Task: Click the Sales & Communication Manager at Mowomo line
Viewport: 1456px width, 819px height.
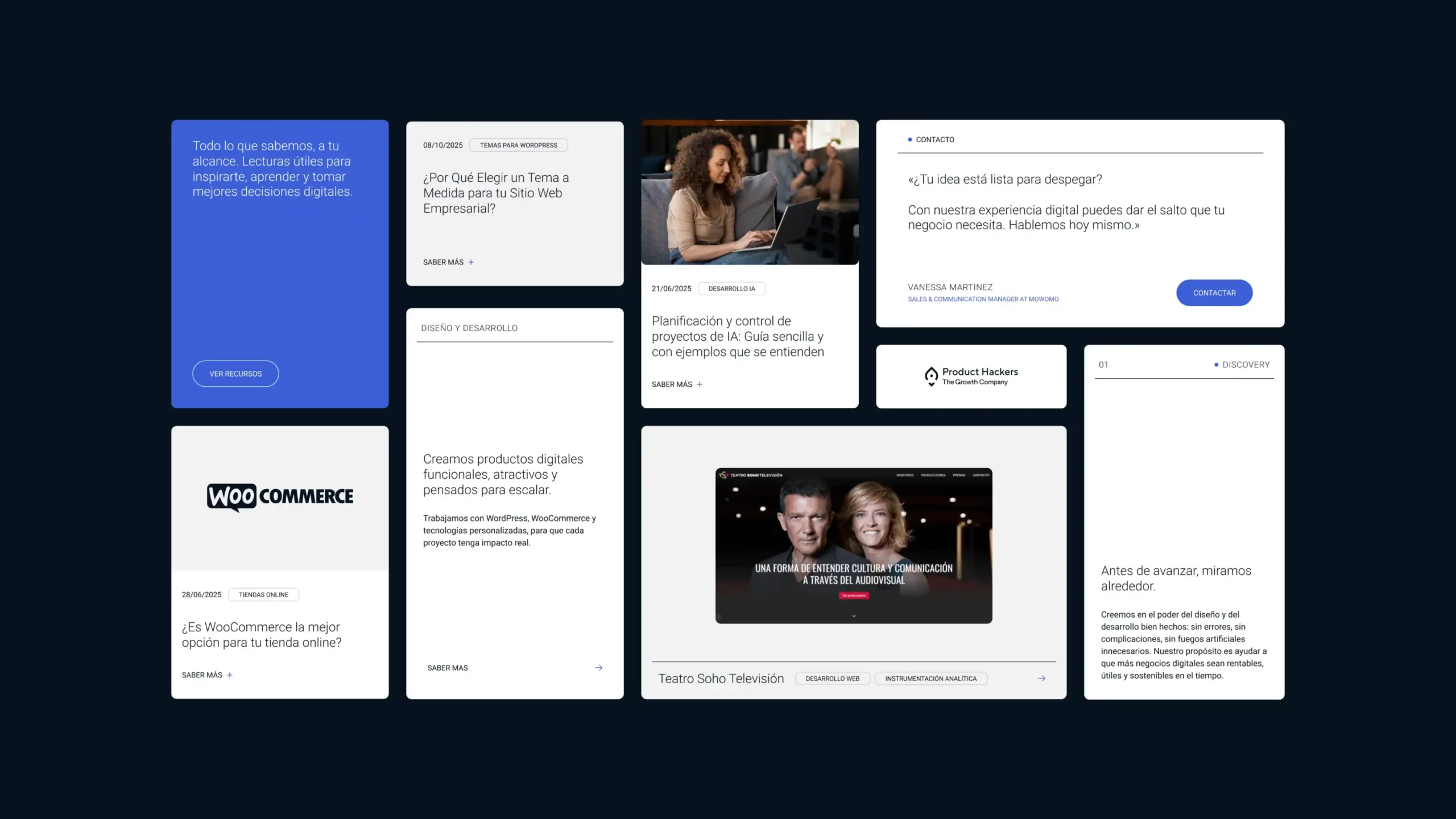Action: point(983,299)
